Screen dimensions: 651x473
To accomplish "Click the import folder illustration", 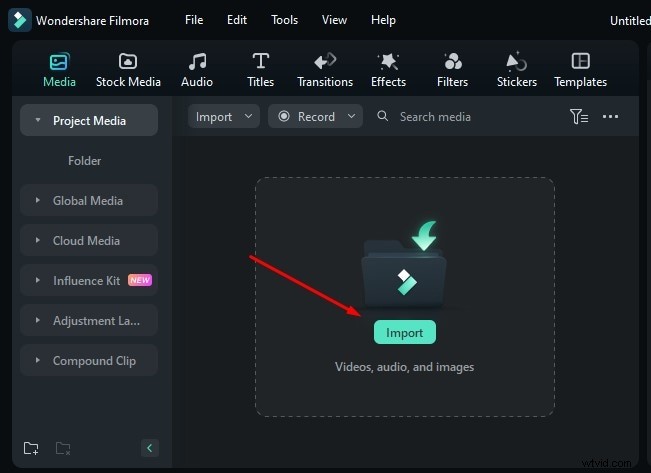I will tap(404, 266).
